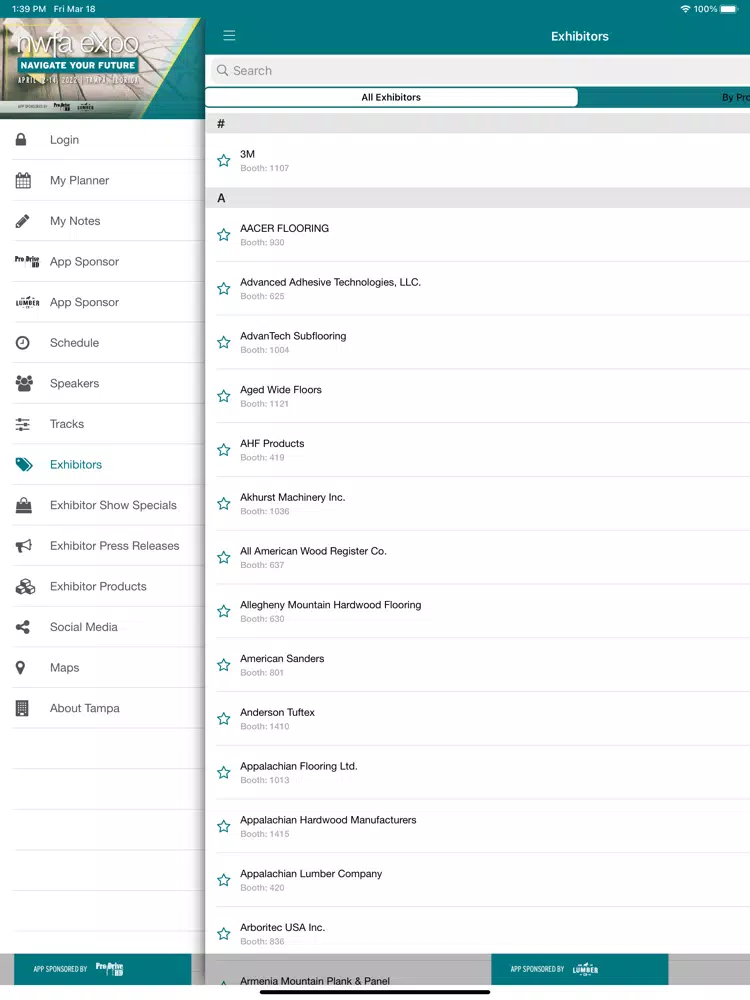Open Tracks menu item
750x1000 pixels.
pos(102,424)
